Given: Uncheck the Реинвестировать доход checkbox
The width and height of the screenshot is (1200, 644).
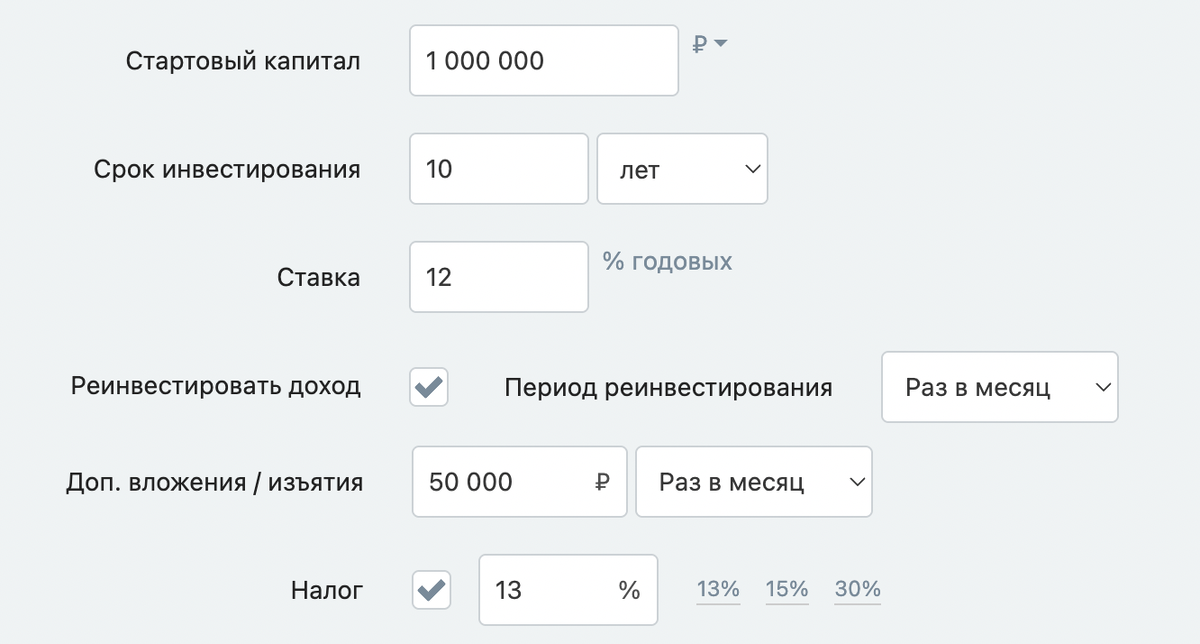Looking at the screenshot, I should pos(428,387).
